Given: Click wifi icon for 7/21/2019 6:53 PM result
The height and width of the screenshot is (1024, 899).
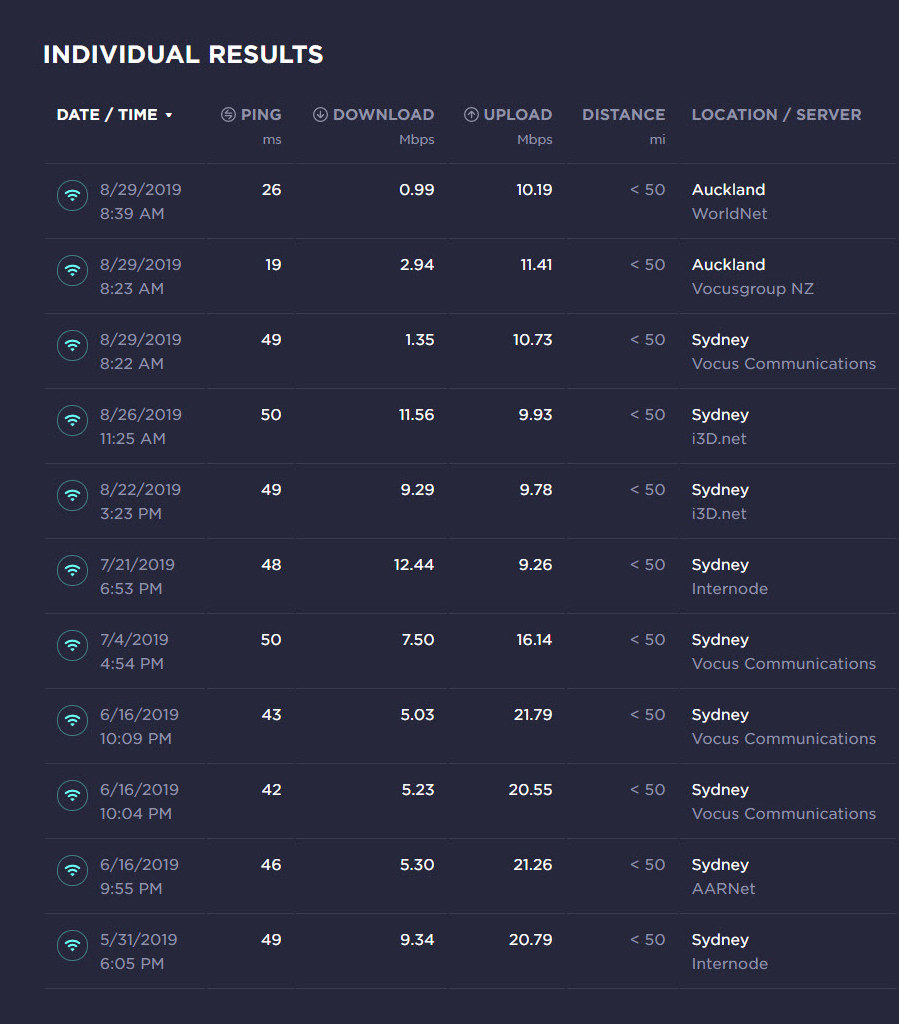Looking at the screenshot, I should click(x=72, y=571).
